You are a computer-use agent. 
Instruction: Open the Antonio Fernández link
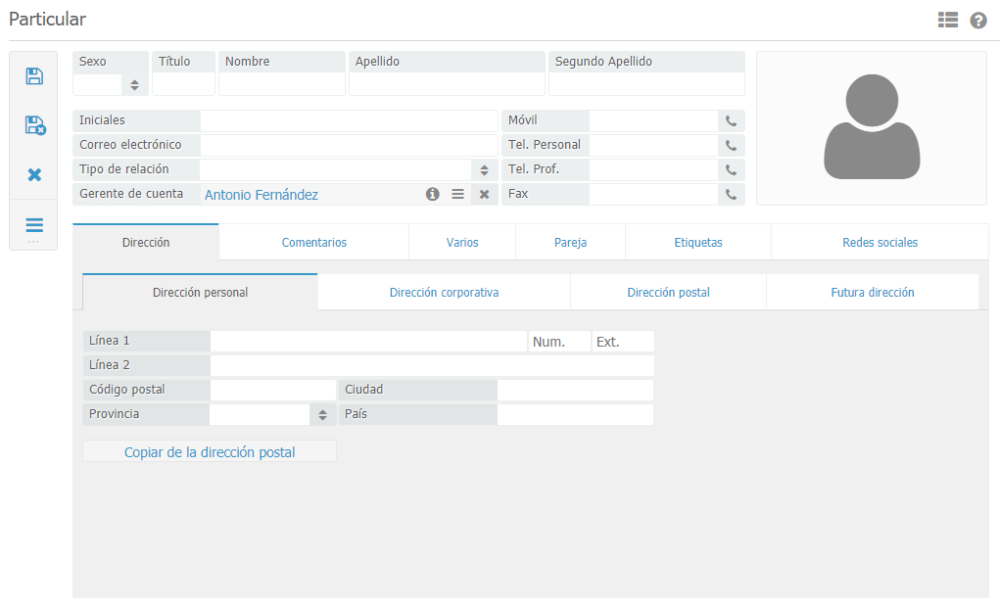(x=261, y=195)
